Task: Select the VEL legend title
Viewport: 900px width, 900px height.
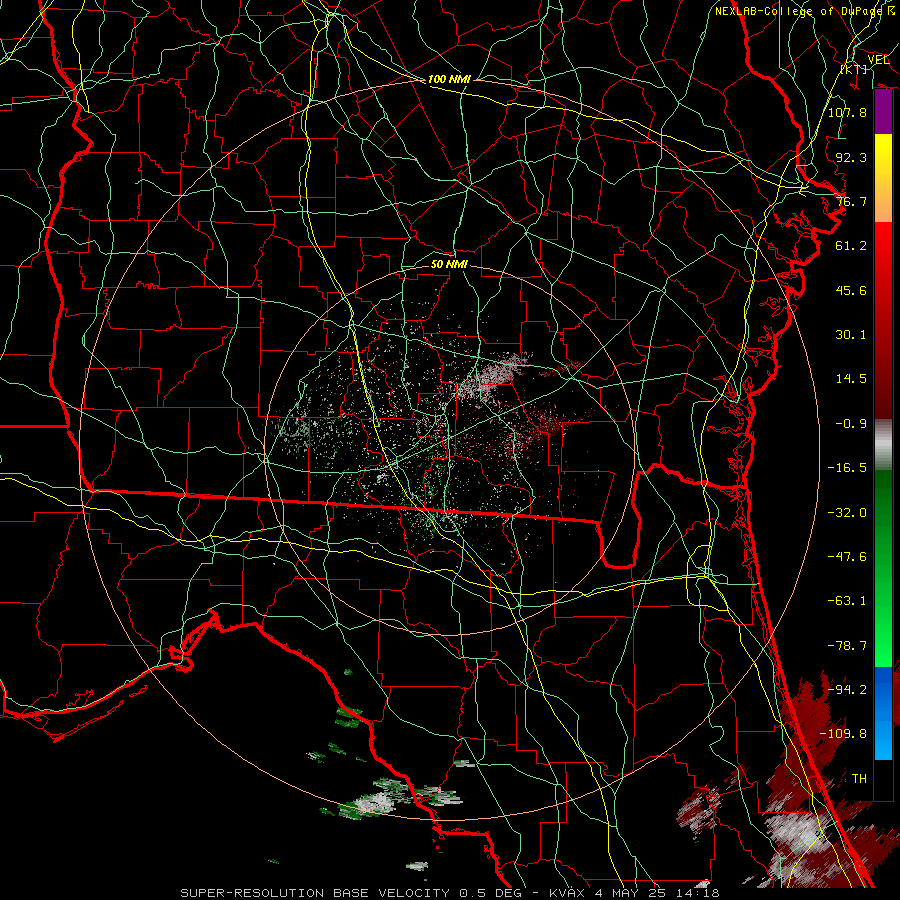Action: (x=878, y=59)
